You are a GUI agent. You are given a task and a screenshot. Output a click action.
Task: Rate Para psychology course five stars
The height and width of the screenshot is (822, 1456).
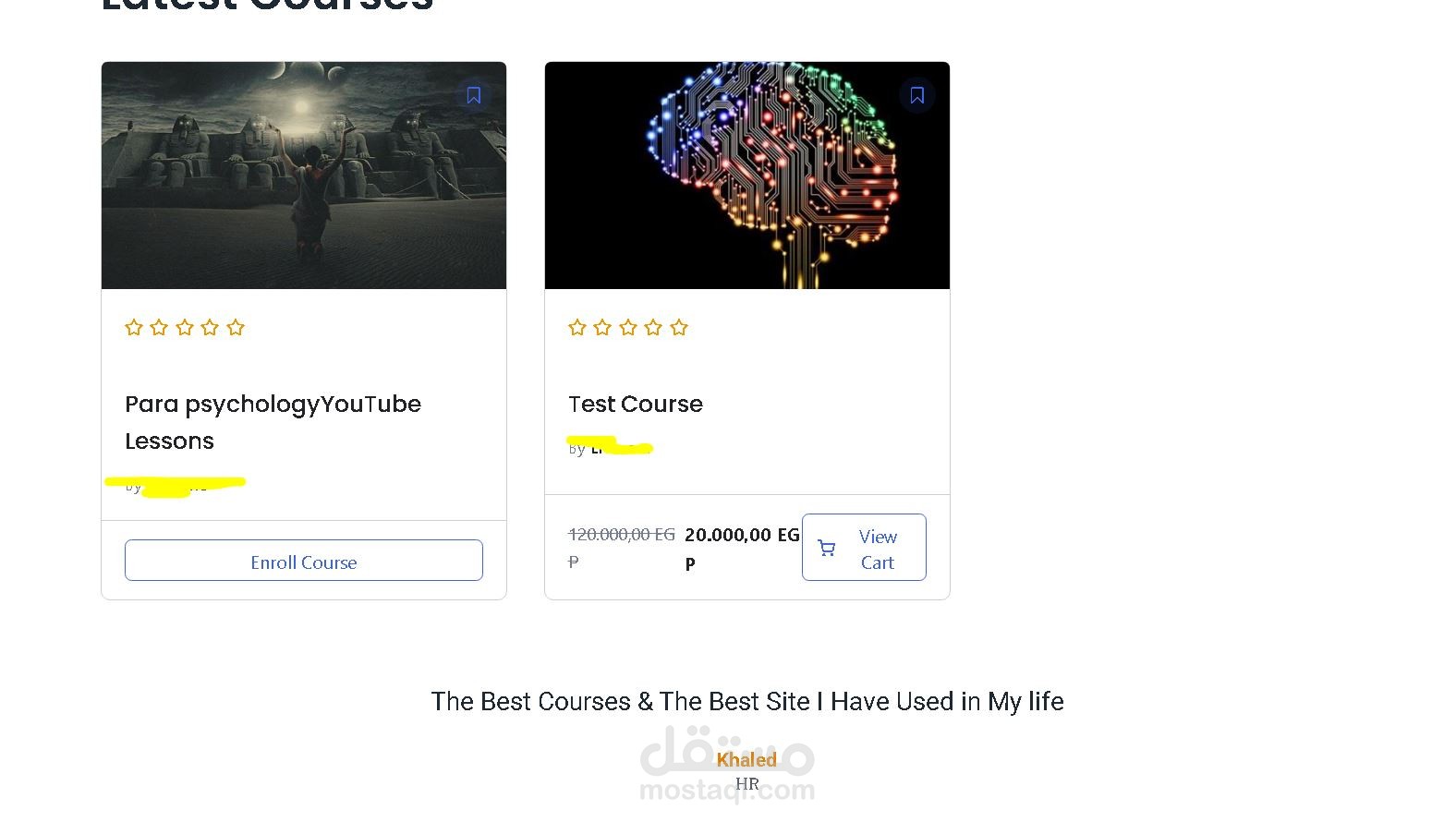(x=236, y=327)
